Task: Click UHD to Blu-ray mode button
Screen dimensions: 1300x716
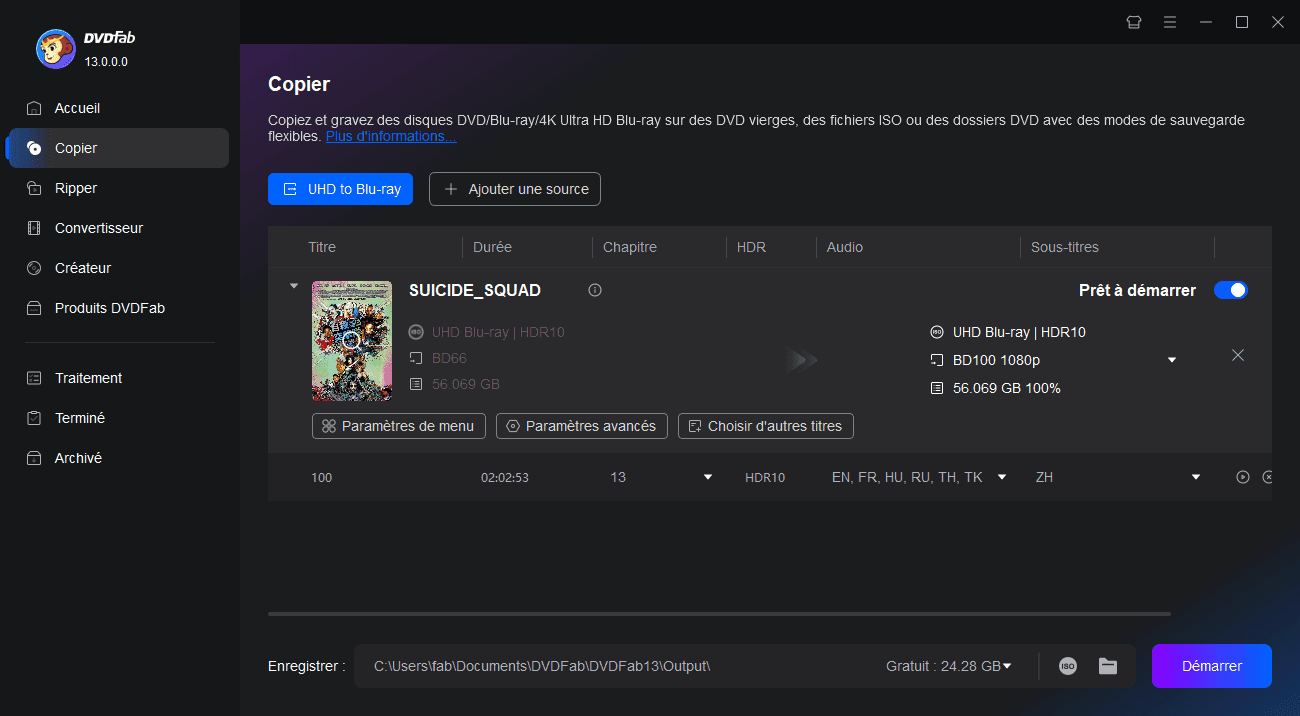Action: tap(340, 189)
